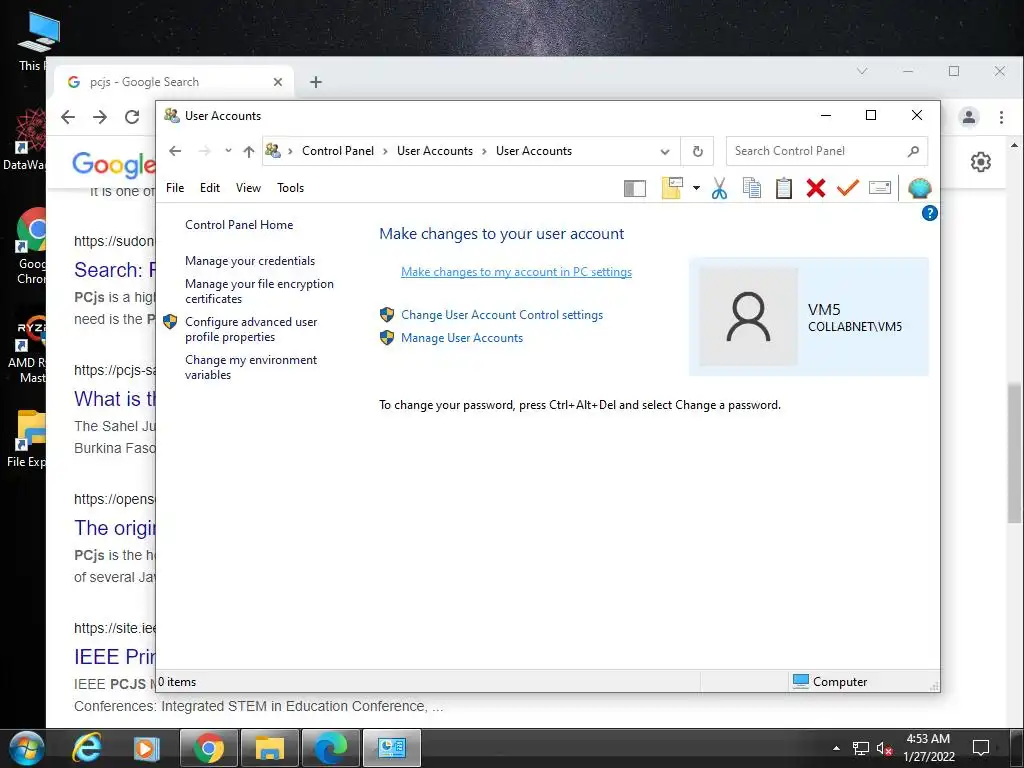The height and width of the screenshot is (768, 1024).
Task: Click Make changes to my account in PC settings
Action: pyautogui.click(x=517, y=272)
